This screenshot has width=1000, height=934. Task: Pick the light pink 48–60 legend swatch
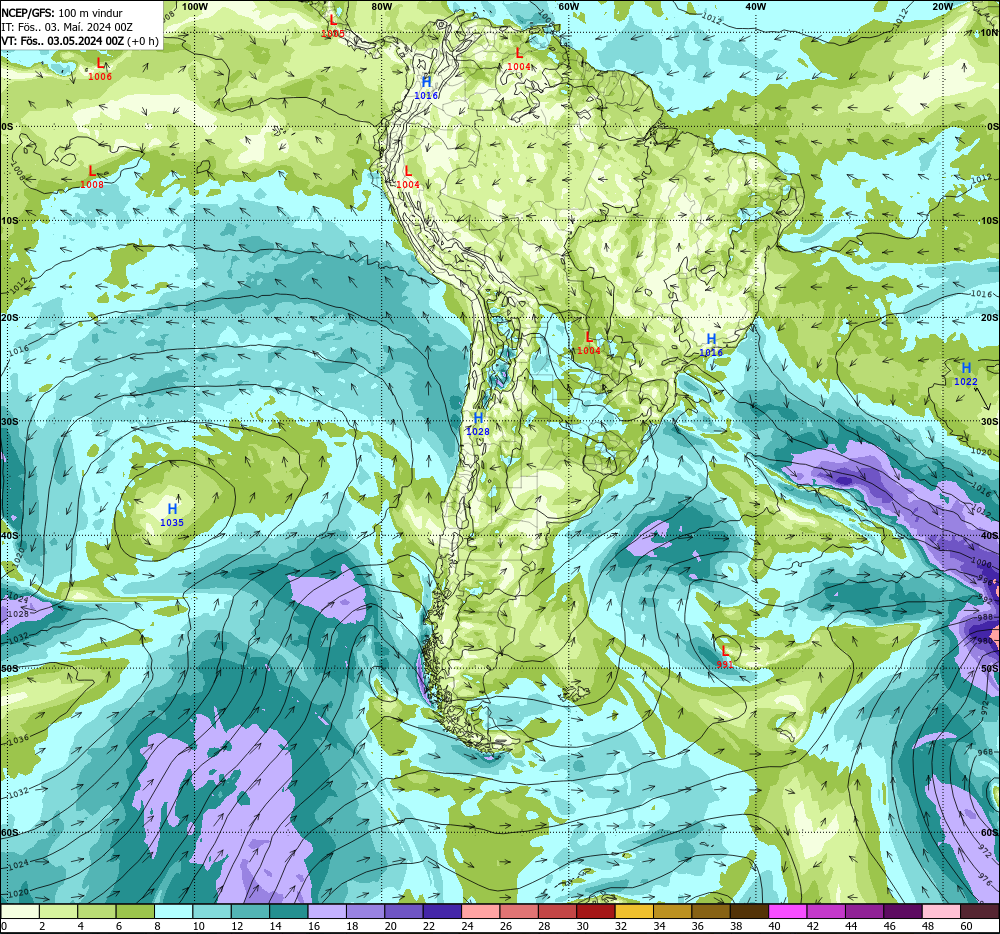941,912
